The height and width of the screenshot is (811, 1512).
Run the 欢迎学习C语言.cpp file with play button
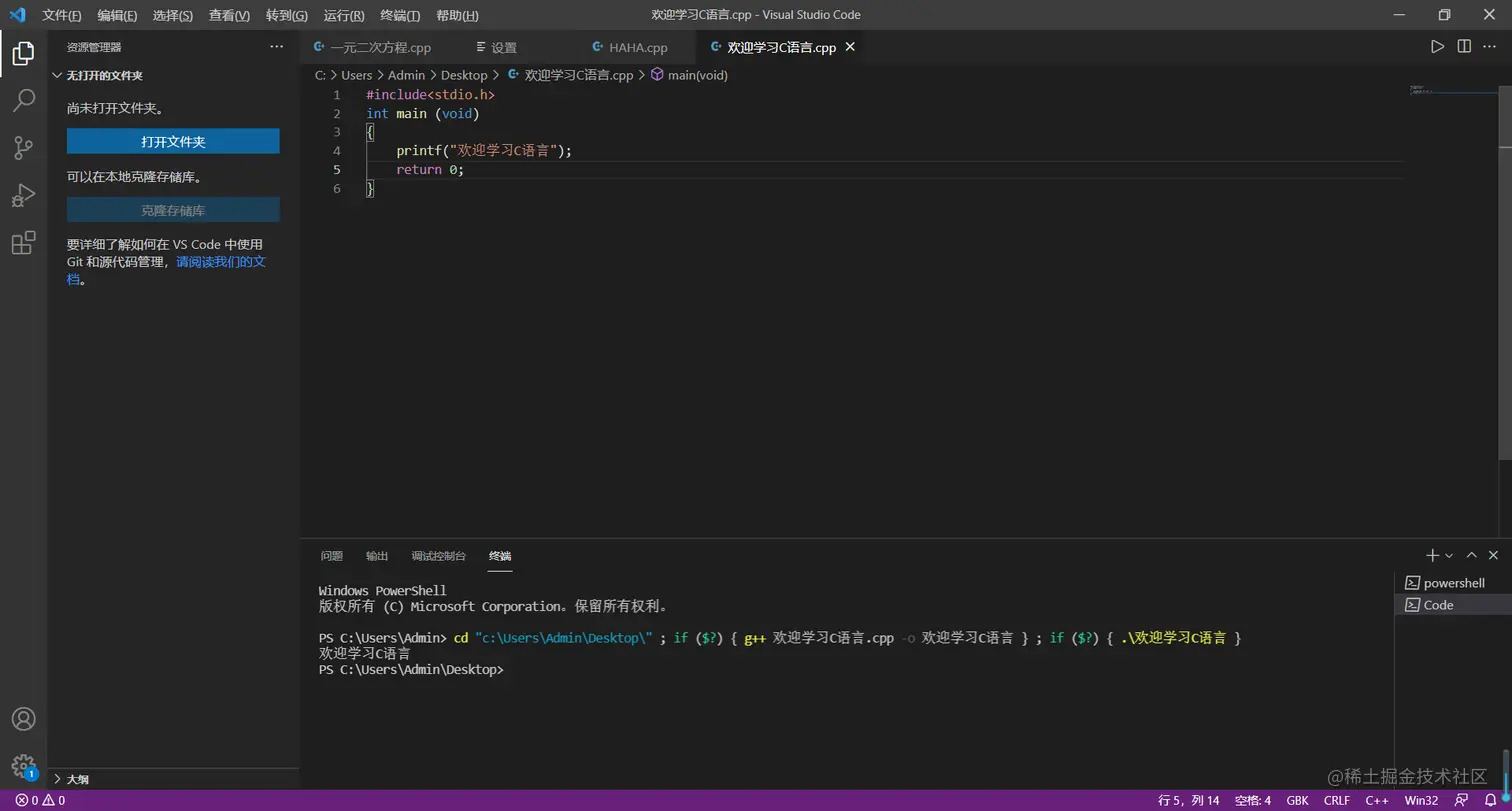[1437, 46]
